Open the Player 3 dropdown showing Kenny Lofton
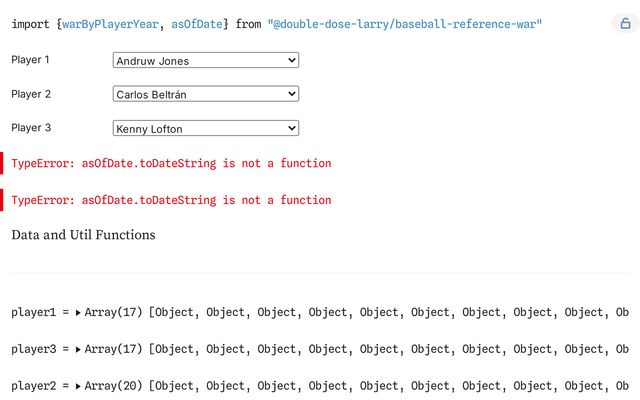 click(206, 128)
